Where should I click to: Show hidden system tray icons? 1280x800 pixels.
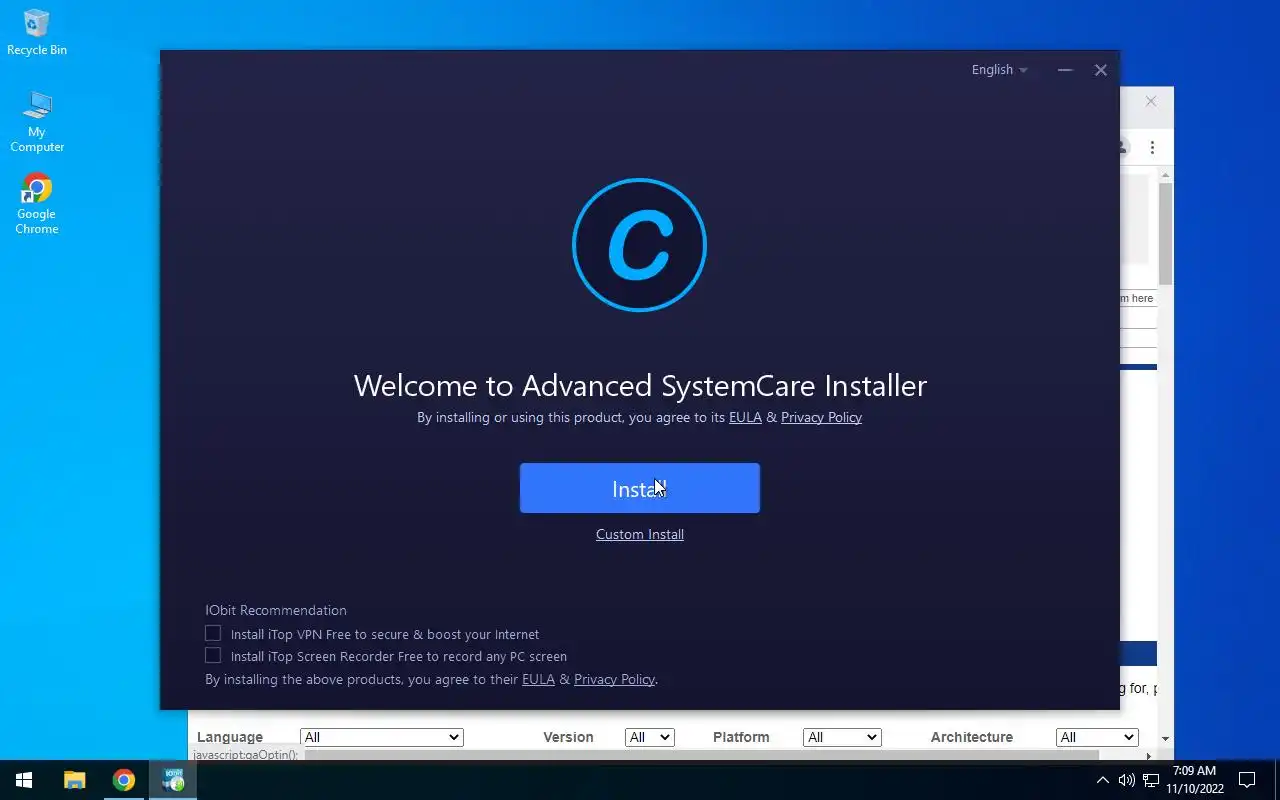tap(1102, 780)
